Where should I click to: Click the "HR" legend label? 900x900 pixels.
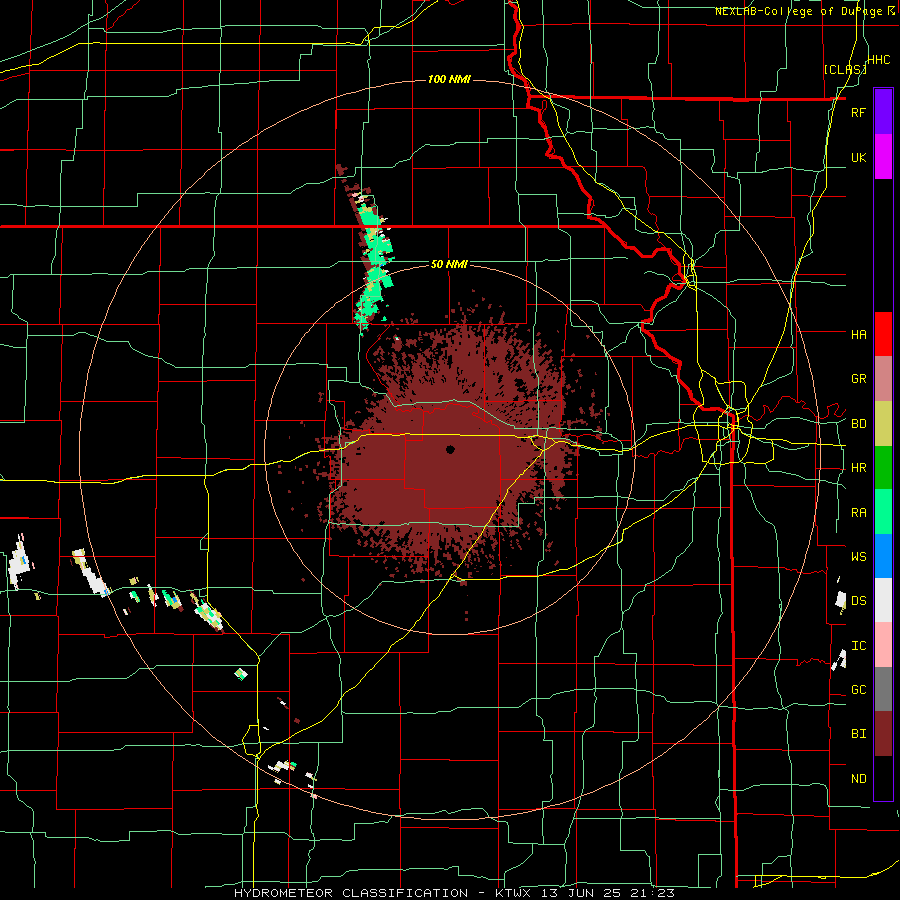(858, 468)
